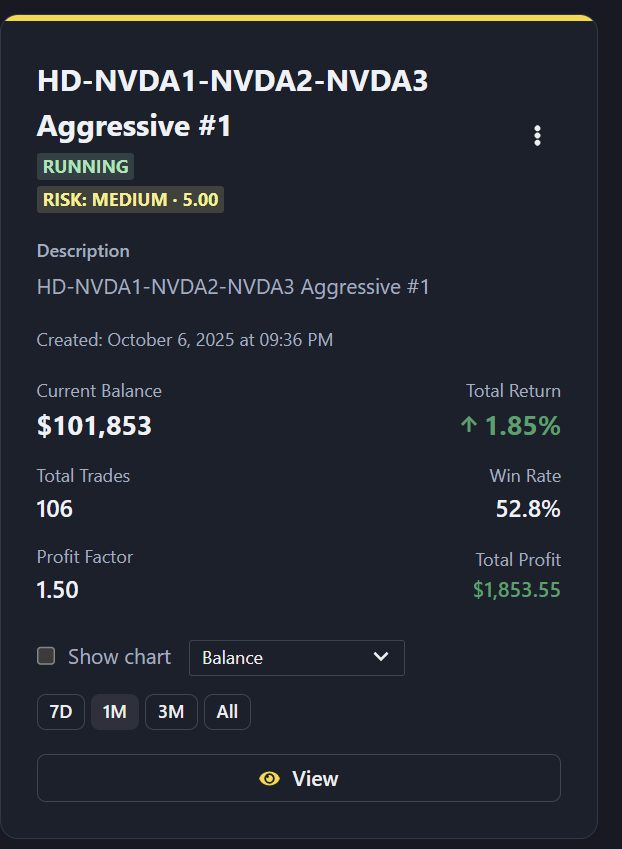
Task: Click the $1,853.55 total profit amount
Action: (x=516, y=590)
